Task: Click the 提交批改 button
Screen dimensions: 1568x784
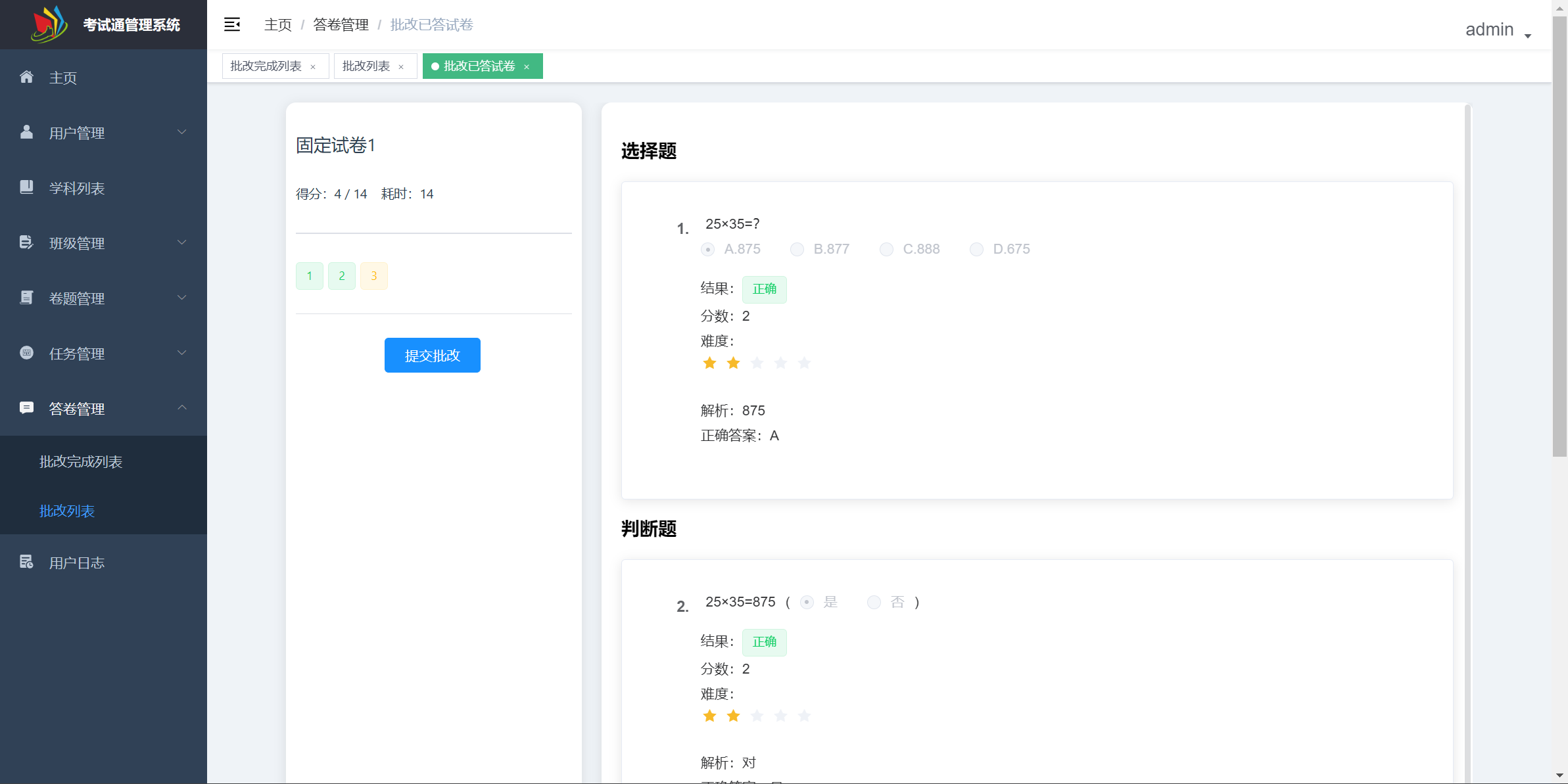Action: 432,355
